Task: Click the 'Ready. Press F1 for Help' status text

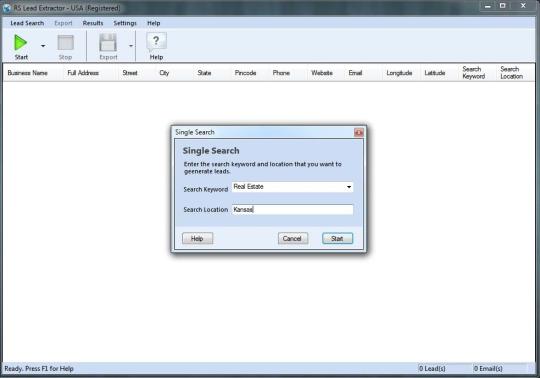Action: [39, 369]
